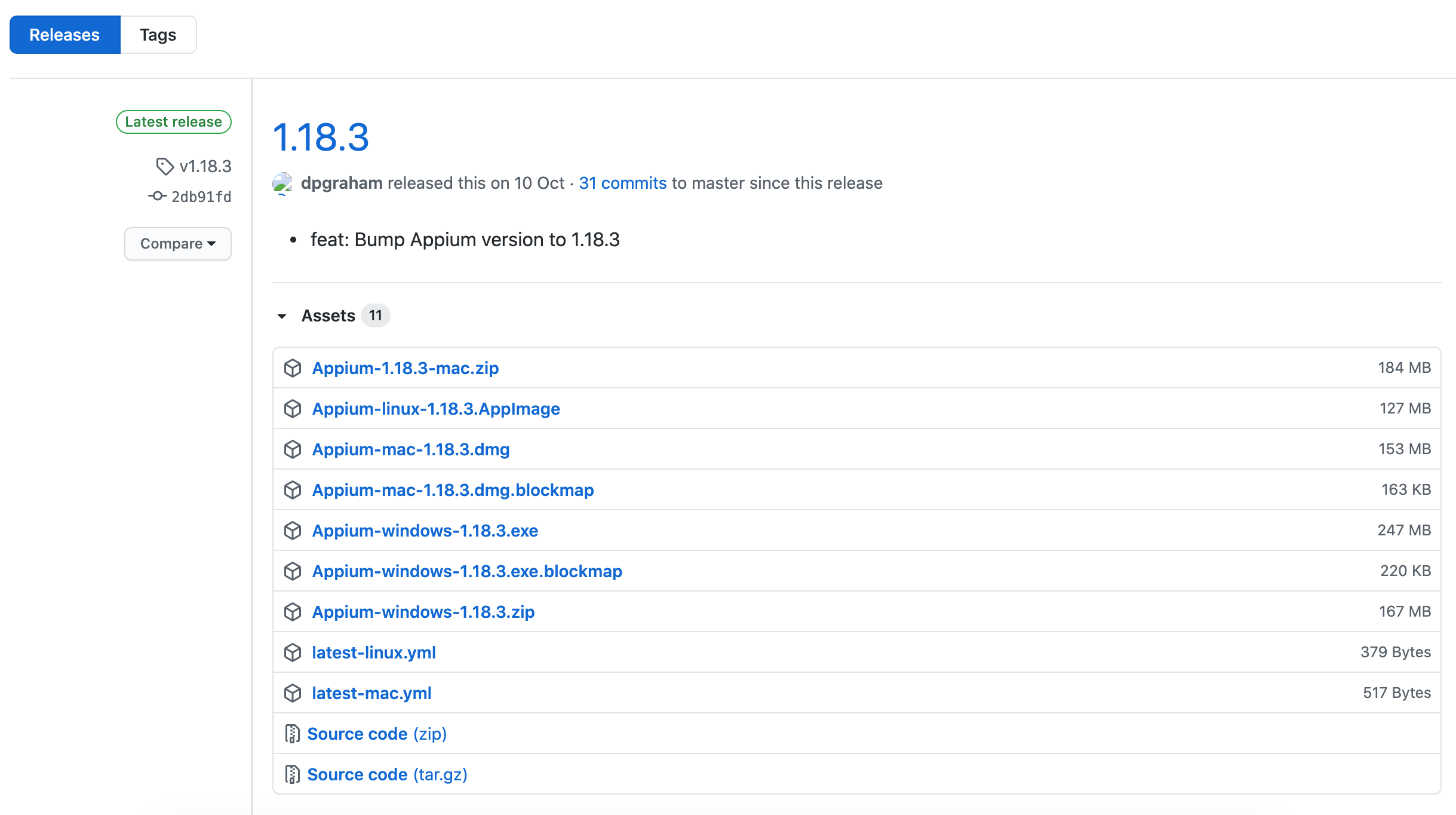Switch to the Releases tab
1456x815 pixels.
coord(64,35)
